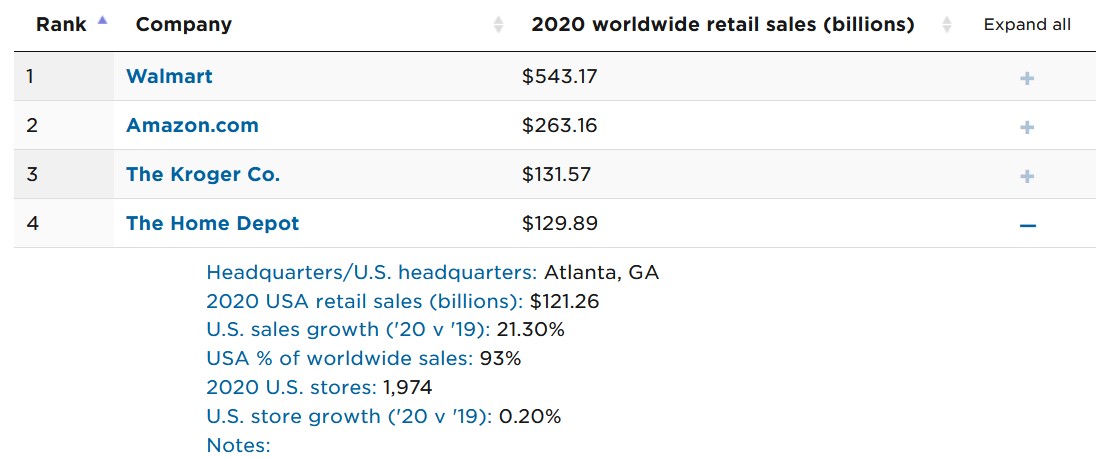The width and height of the screenshot is (1106, 458).
Task: Sort by Rank column header
Action: (60, 25)
